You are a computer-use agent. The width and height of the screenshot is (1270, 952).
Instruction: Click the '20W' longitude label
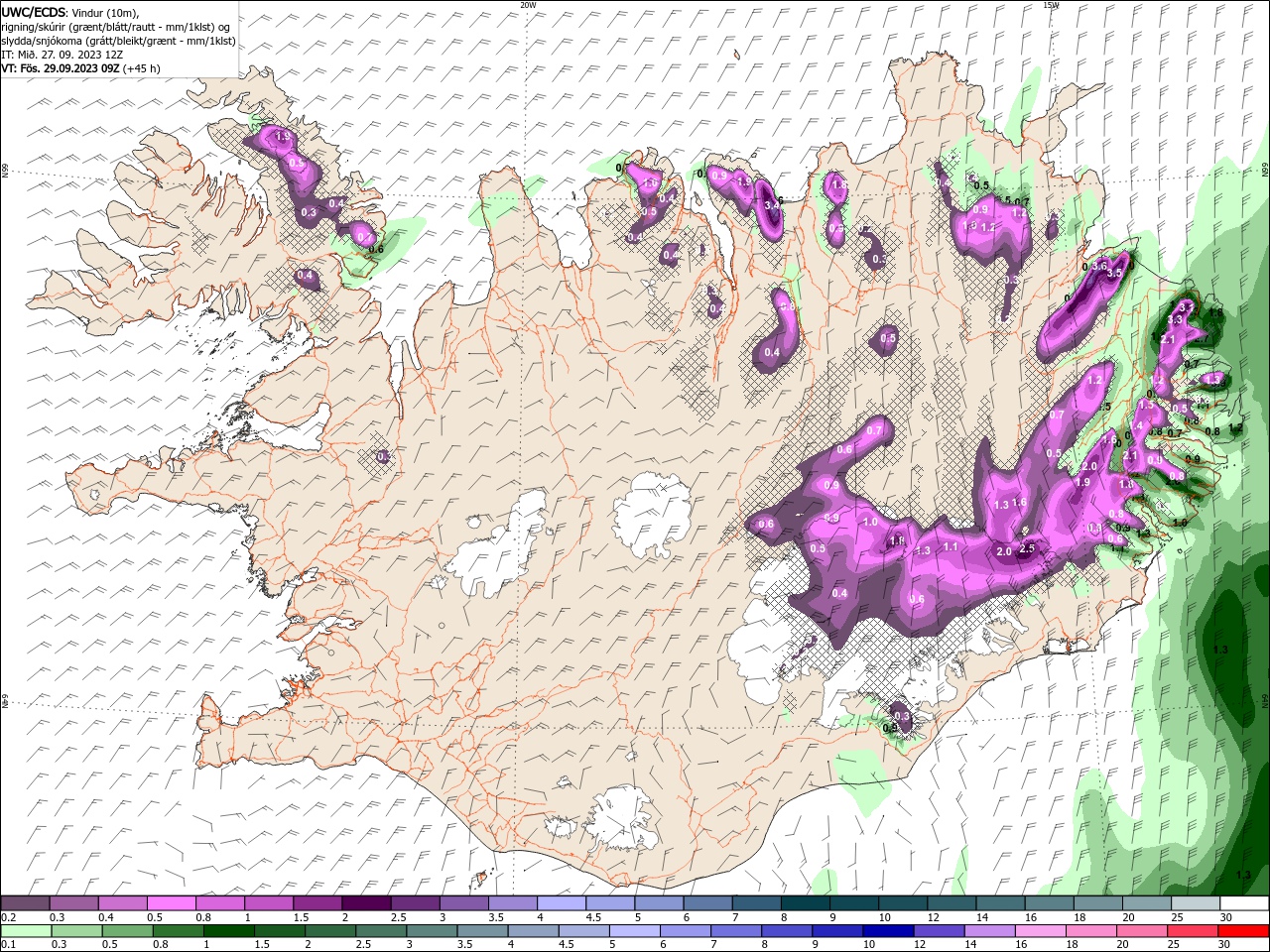528,5
